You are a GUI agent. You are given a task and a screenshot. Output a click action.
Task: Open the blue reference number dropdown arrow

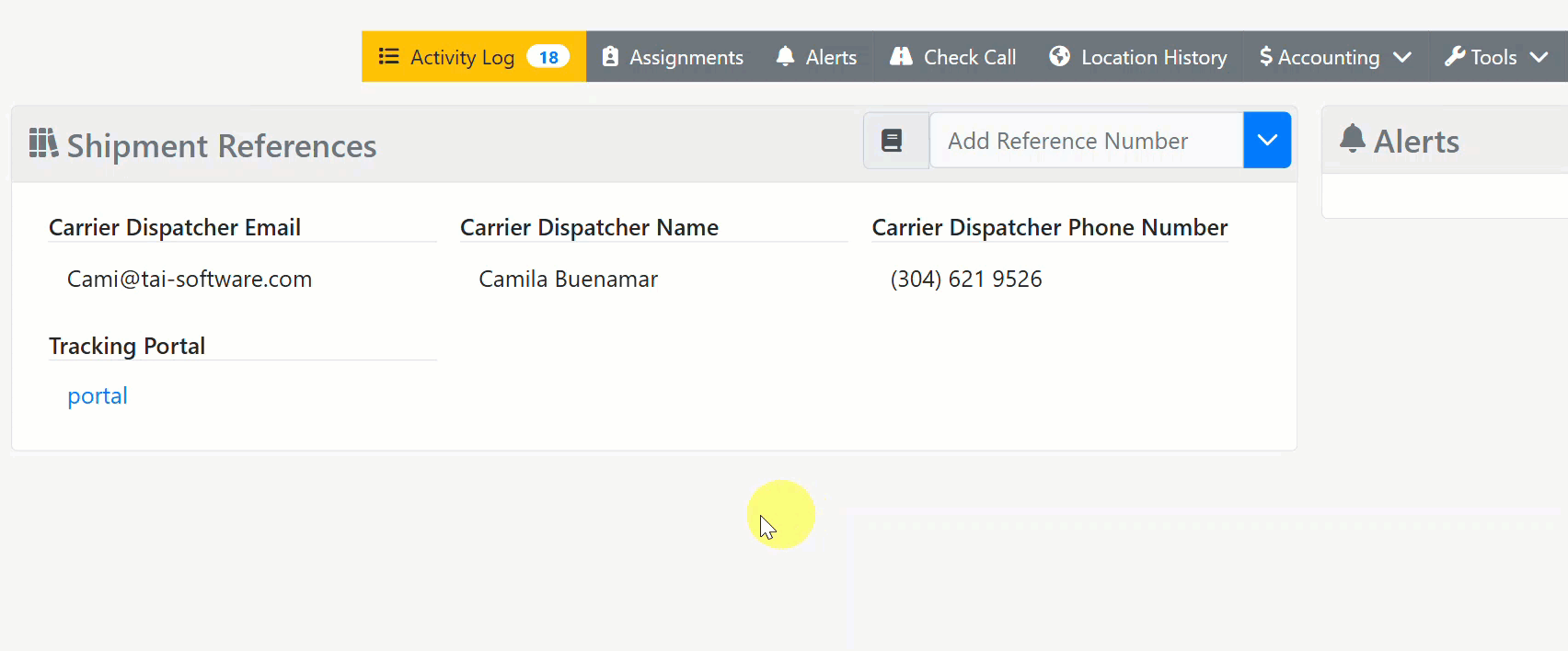1267,141
